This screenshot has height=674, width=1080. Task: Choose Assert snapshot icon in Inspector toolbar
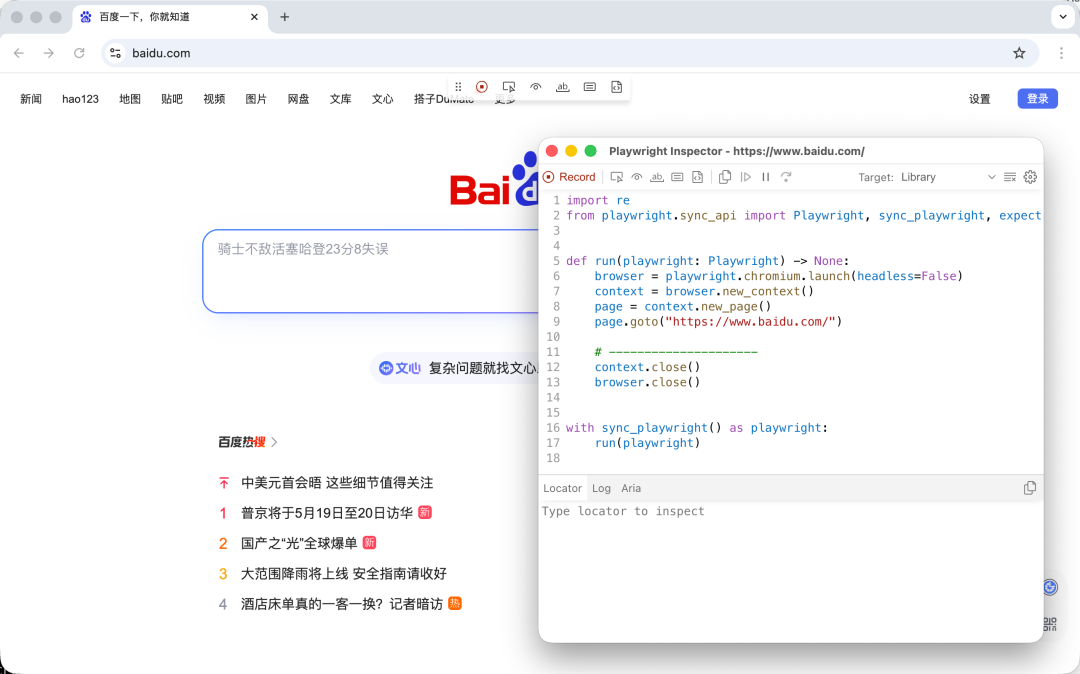[697, 177]
